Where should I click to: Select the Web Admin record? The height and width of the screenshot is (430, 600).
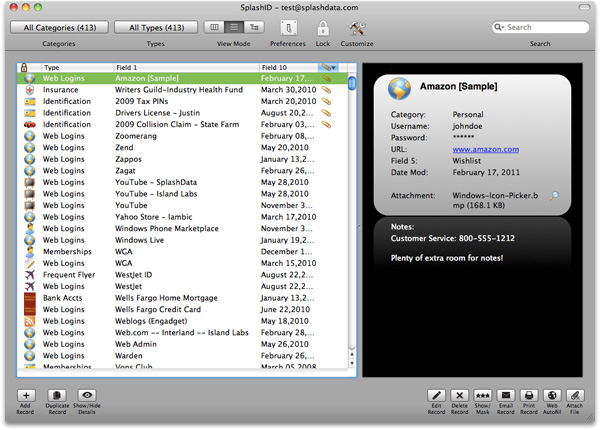[183, 344]
